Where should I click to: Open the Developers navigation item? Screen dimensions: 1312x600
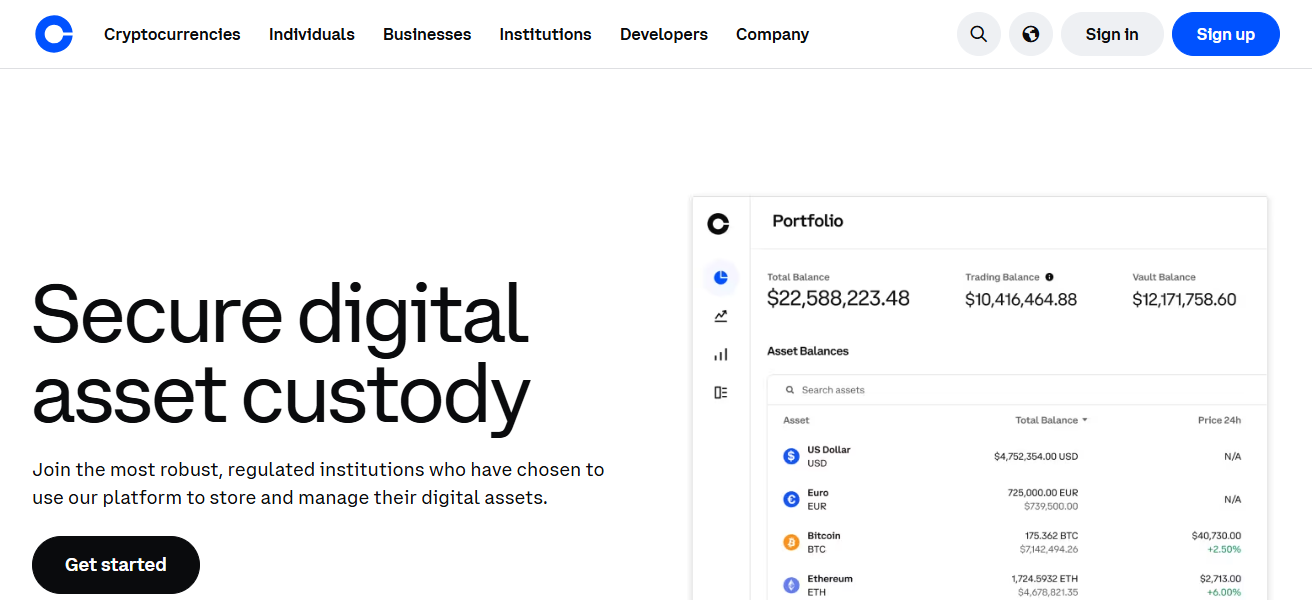coord(663,34)
